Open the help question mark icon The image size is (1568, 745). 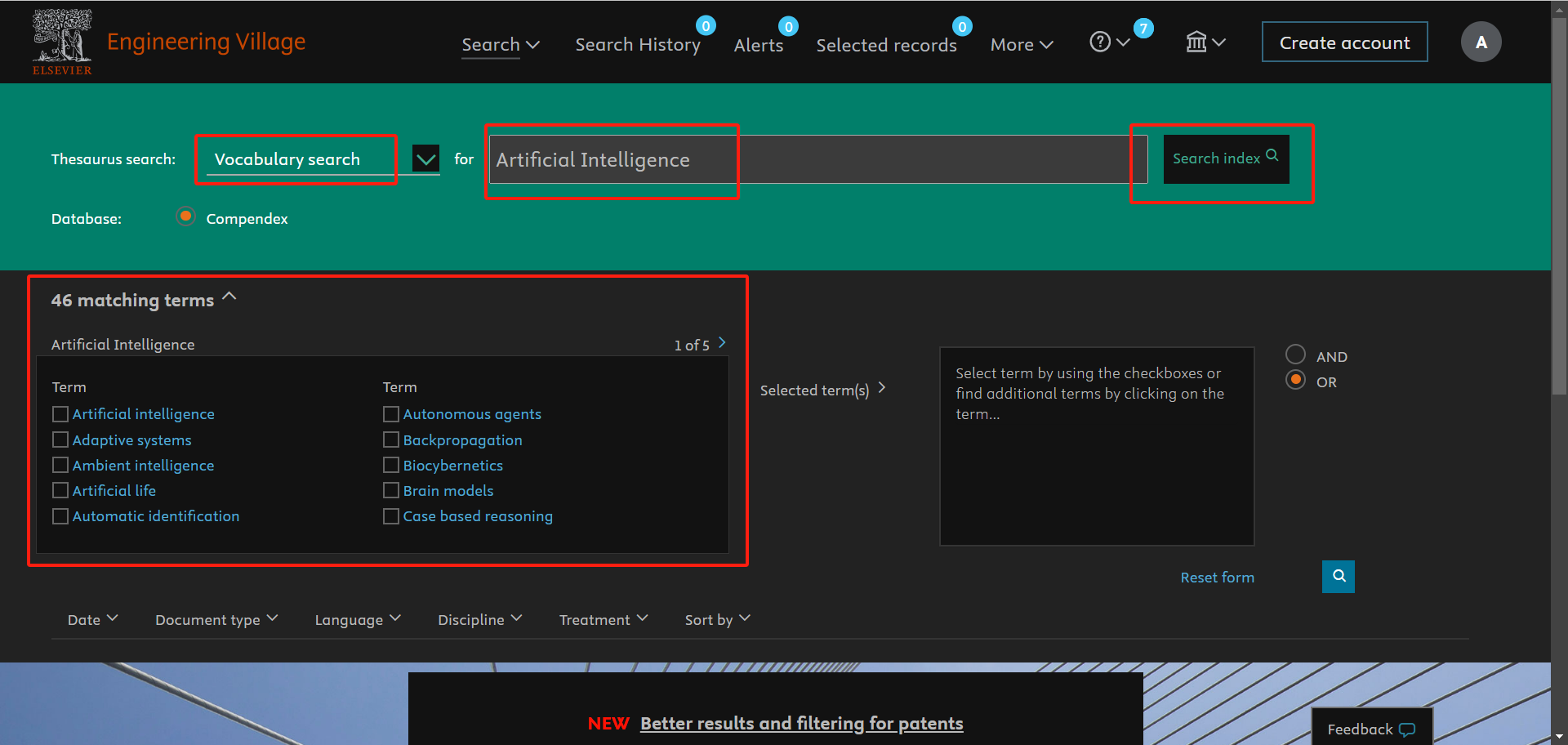point(1100,42)
